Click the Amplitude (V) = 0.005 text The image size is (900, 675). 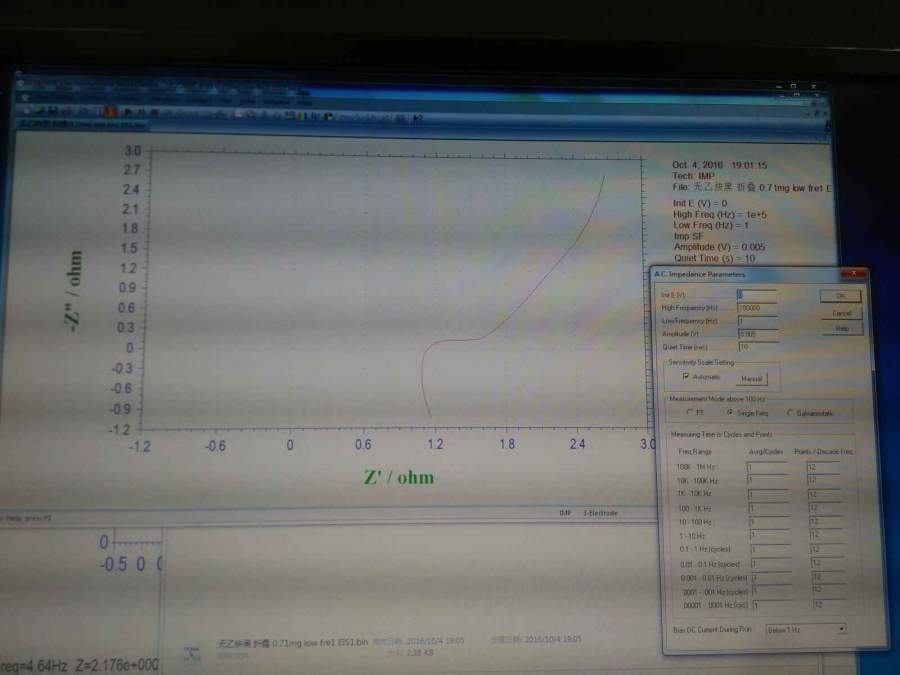tap(719, 247)
